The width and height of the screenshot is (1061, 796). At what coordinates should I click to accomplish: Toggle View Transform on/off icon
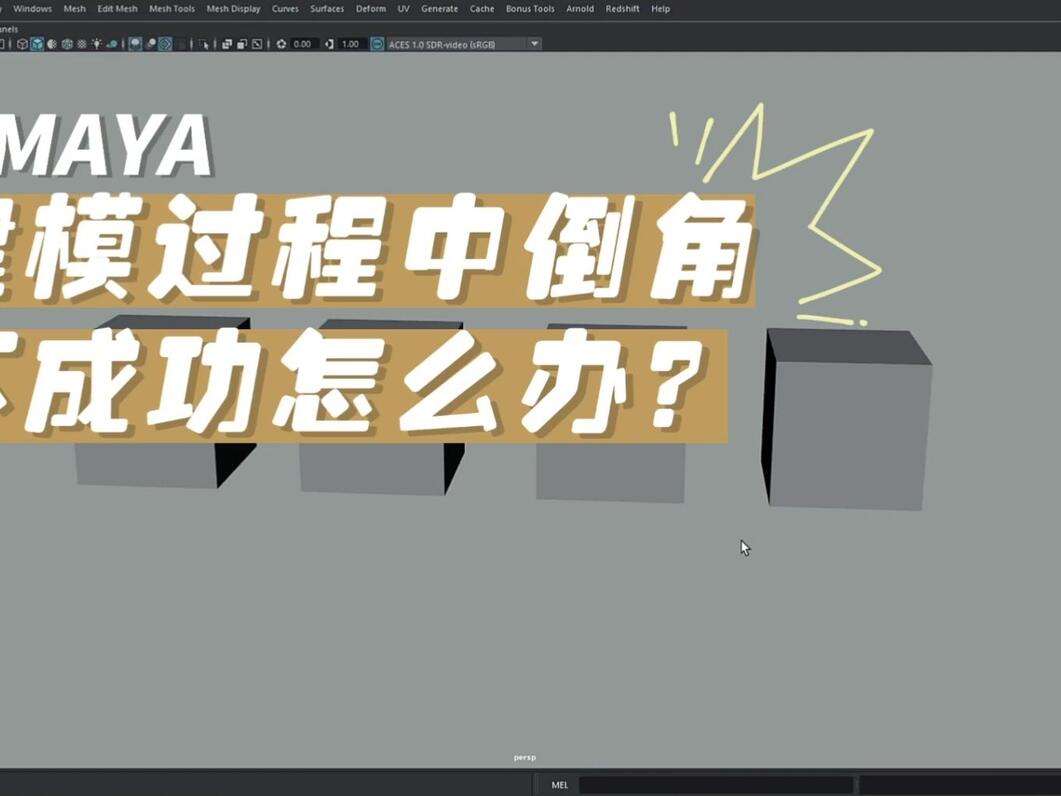click(377, 44)
